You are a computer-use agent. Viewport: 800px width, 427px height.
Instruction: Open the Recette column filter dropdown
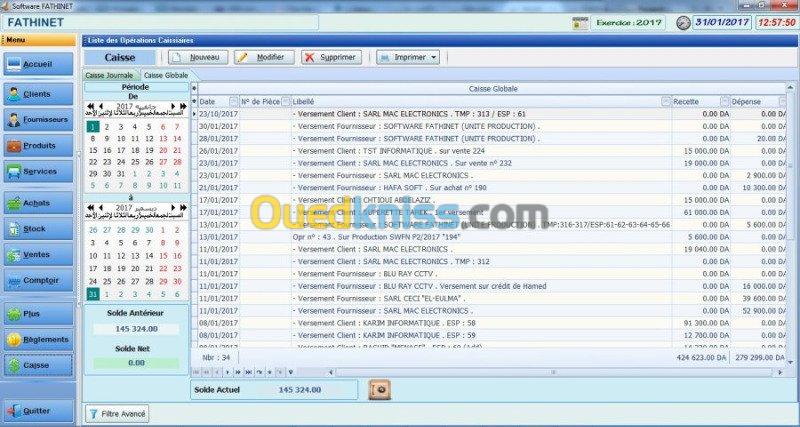coord(725,102)
